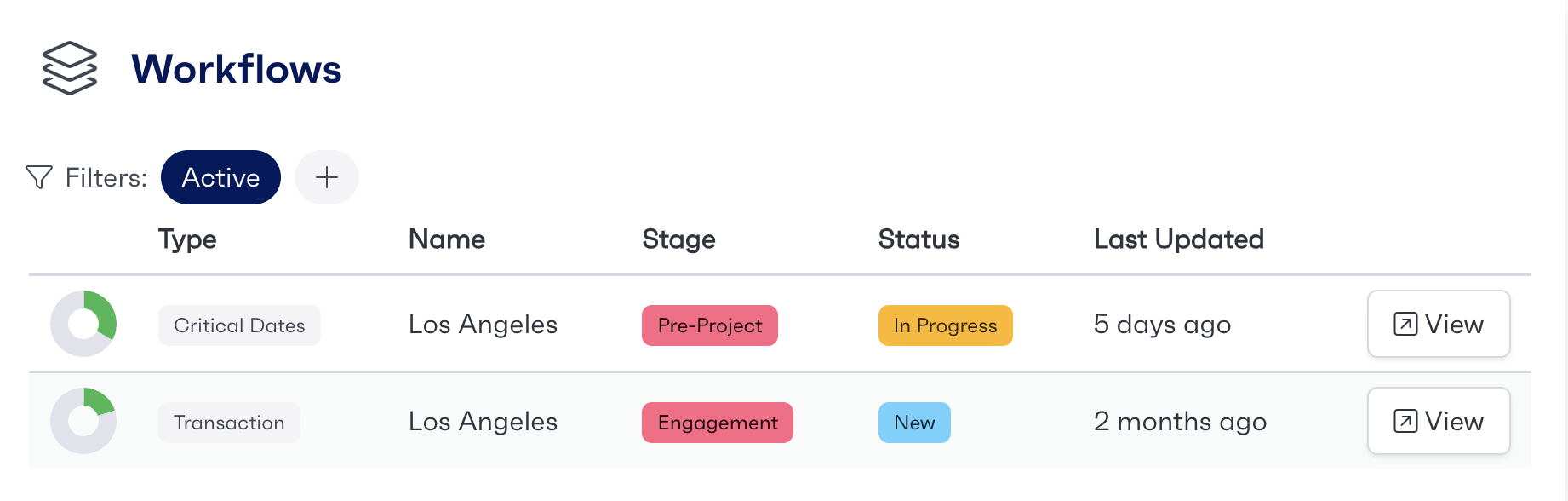Click the blue New status badge
Viewport: 1568px width, 501px height.
(914, 423)
